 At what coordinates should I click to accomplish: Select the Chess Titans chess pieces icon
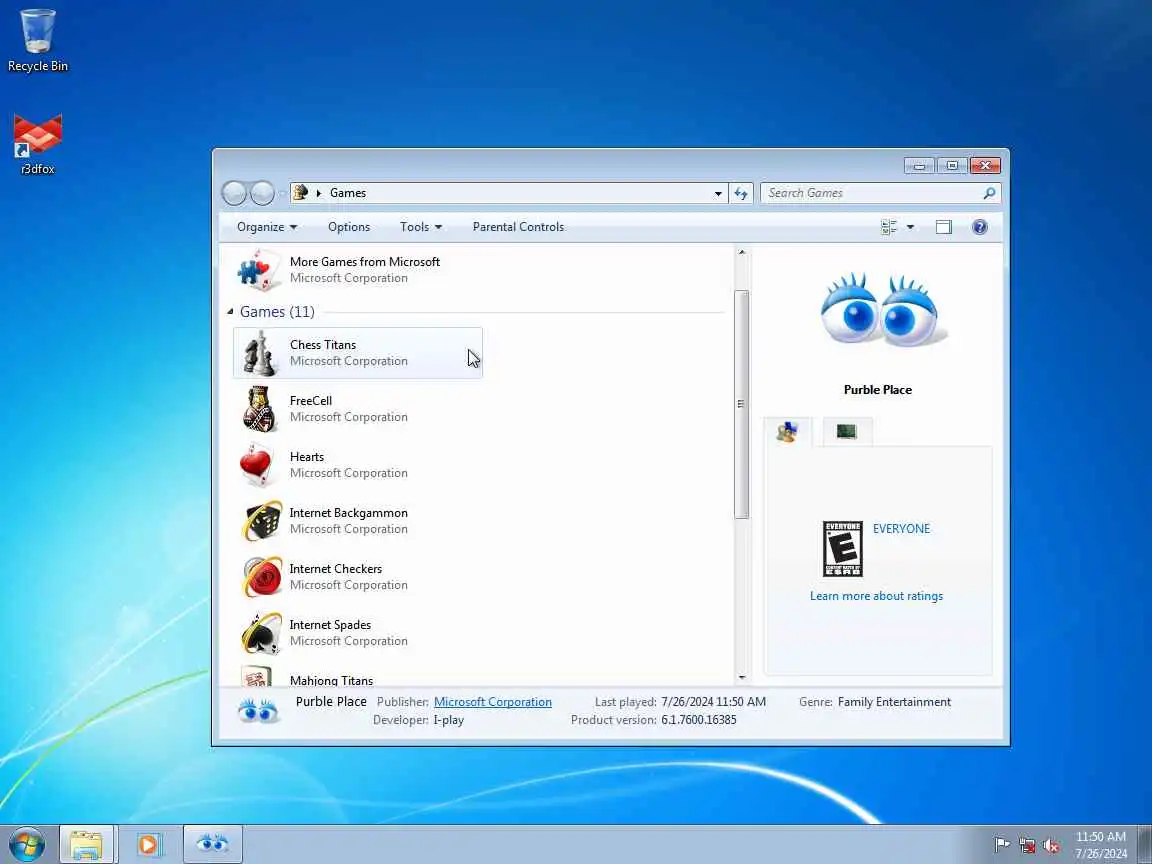(259, 353)
